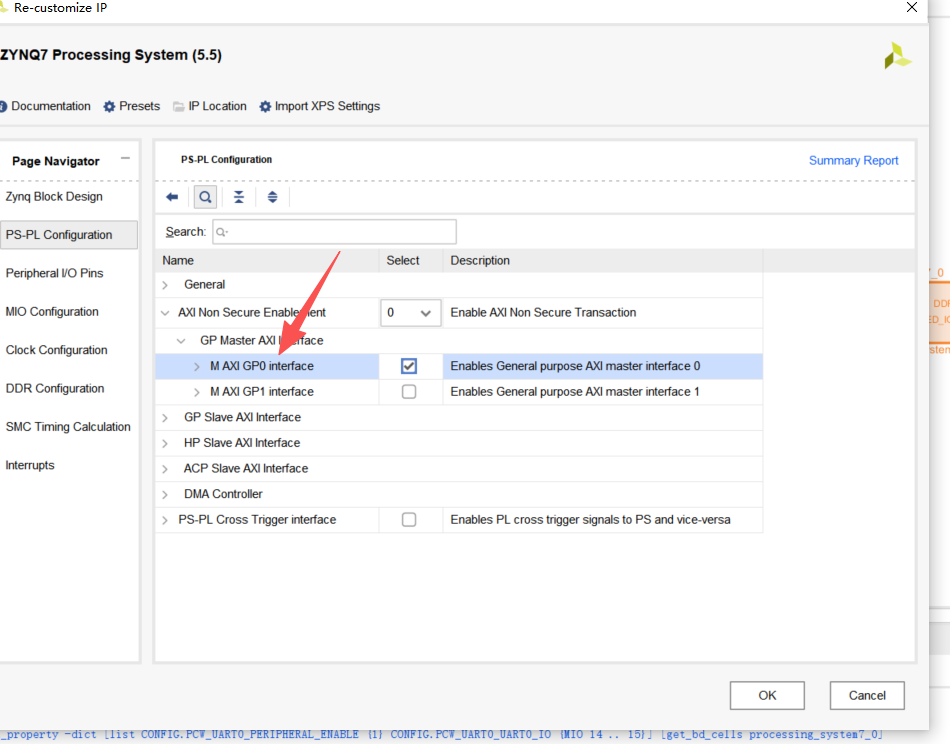The height and width of the screenshot is (744, 950).
Task: Click the Presets label
Action: click(x=139, y=107)
